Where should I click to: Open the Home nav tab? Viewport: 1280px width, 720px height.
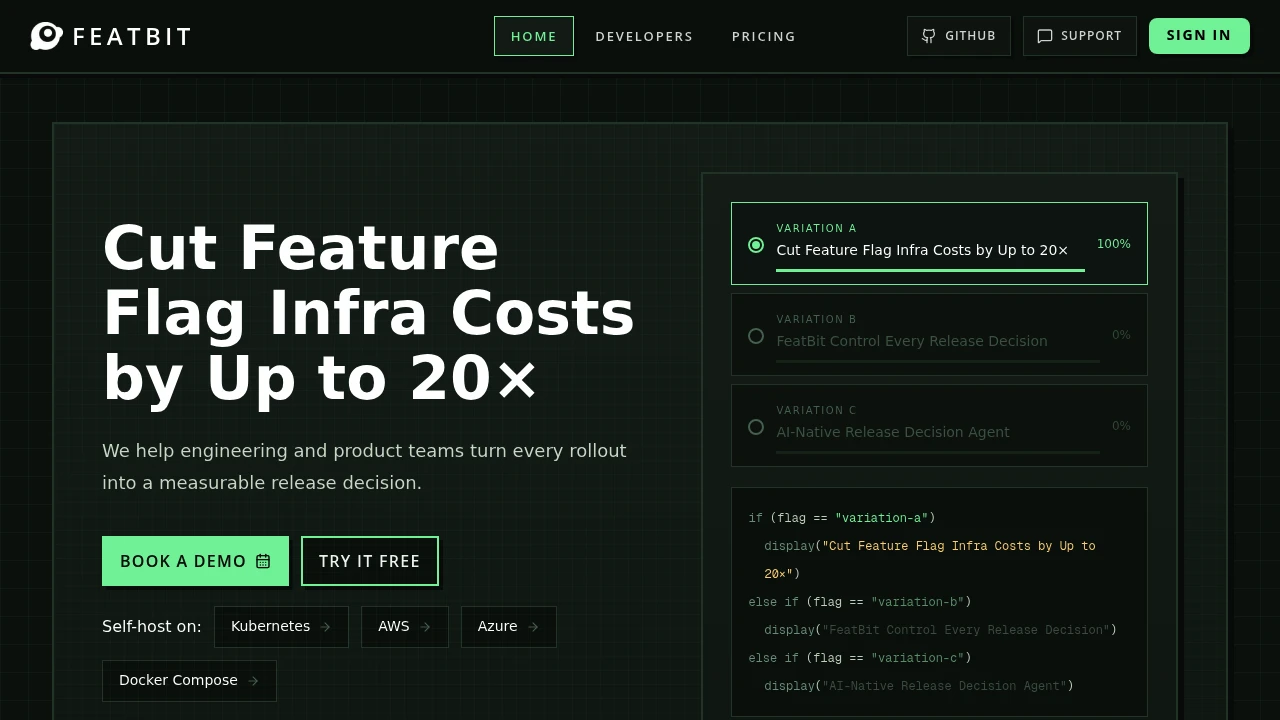click(x=534, y=36)
